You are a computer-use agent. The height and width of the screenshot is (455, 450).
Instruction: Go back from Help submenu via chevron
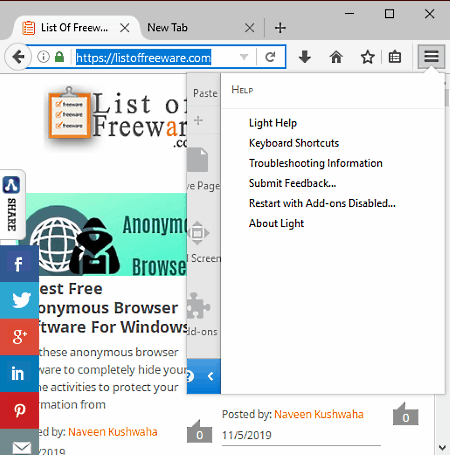coord(210,376)
